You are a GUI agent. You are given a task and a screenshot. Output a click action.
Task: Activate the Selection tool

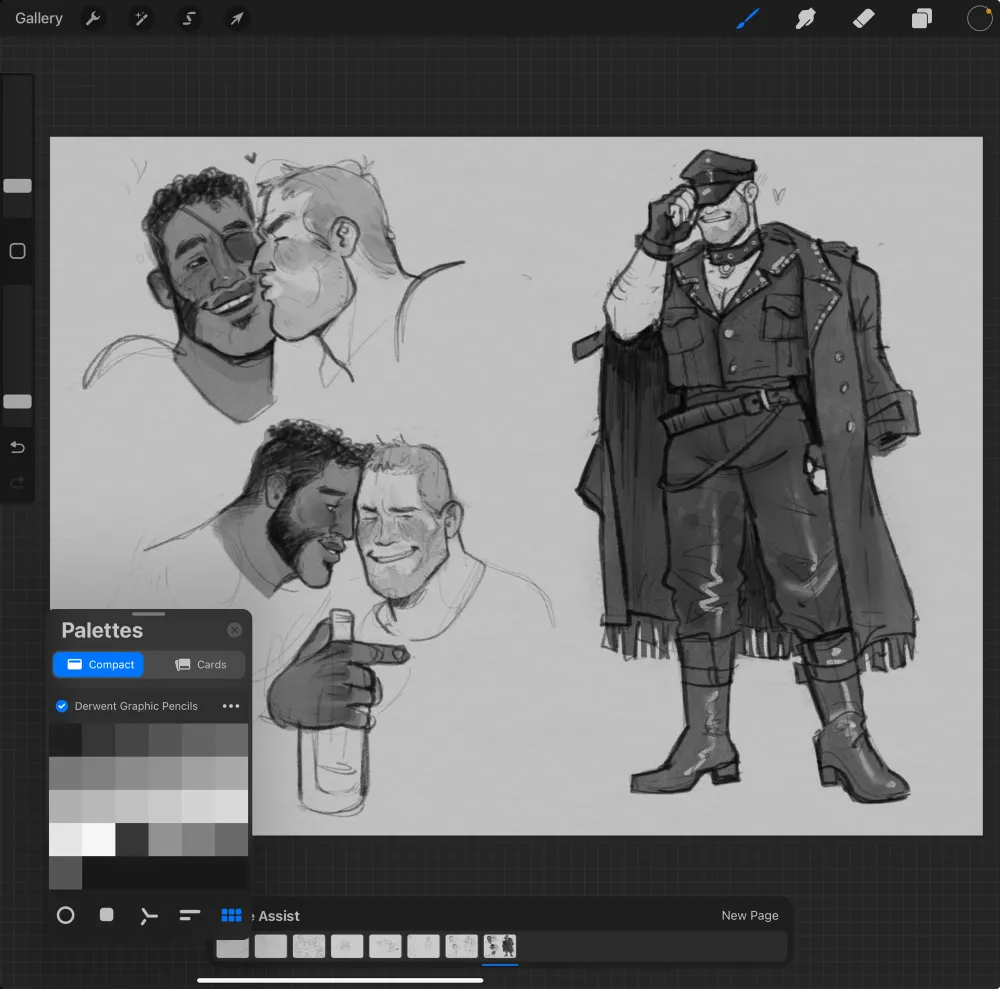click(189, 18)
